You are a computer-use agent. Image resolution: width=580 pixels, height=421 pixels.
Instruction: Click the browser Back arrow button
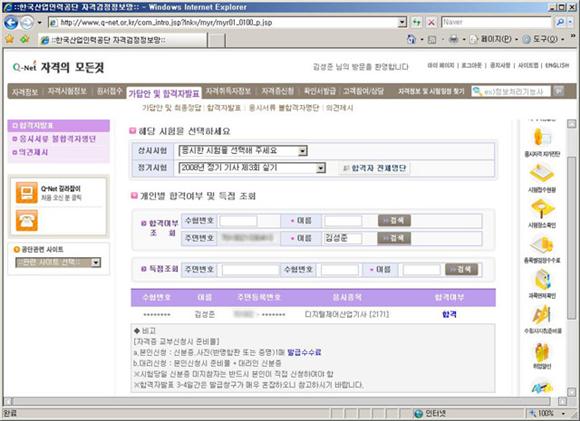pos(11,23)
